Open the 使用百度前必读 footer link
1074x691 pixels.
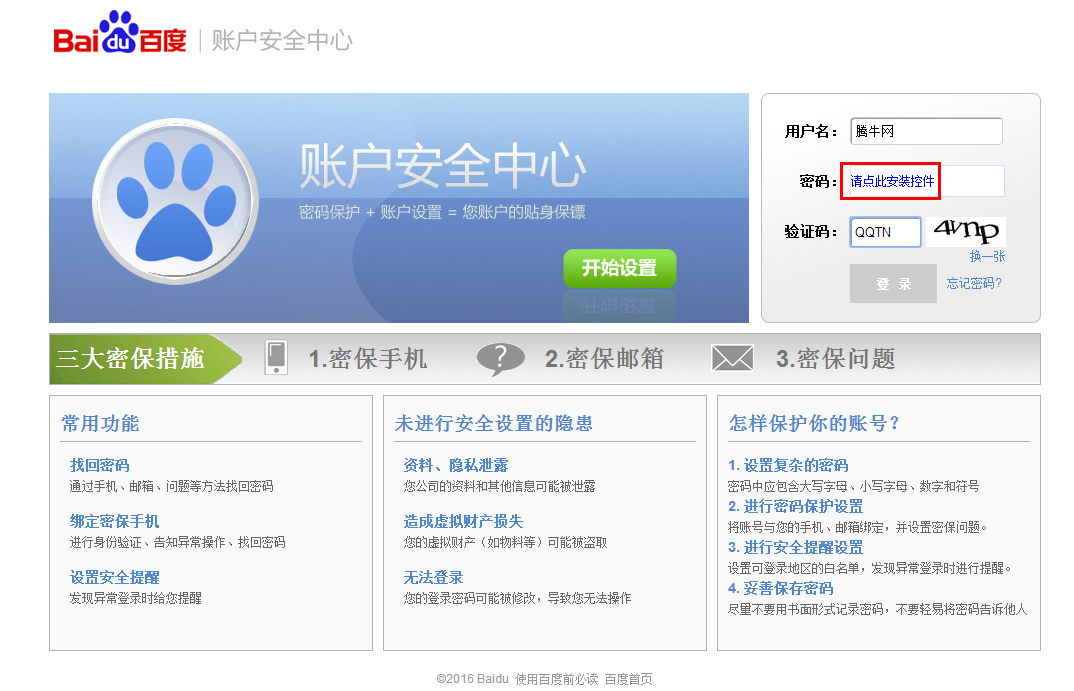[x=556, y=679]
